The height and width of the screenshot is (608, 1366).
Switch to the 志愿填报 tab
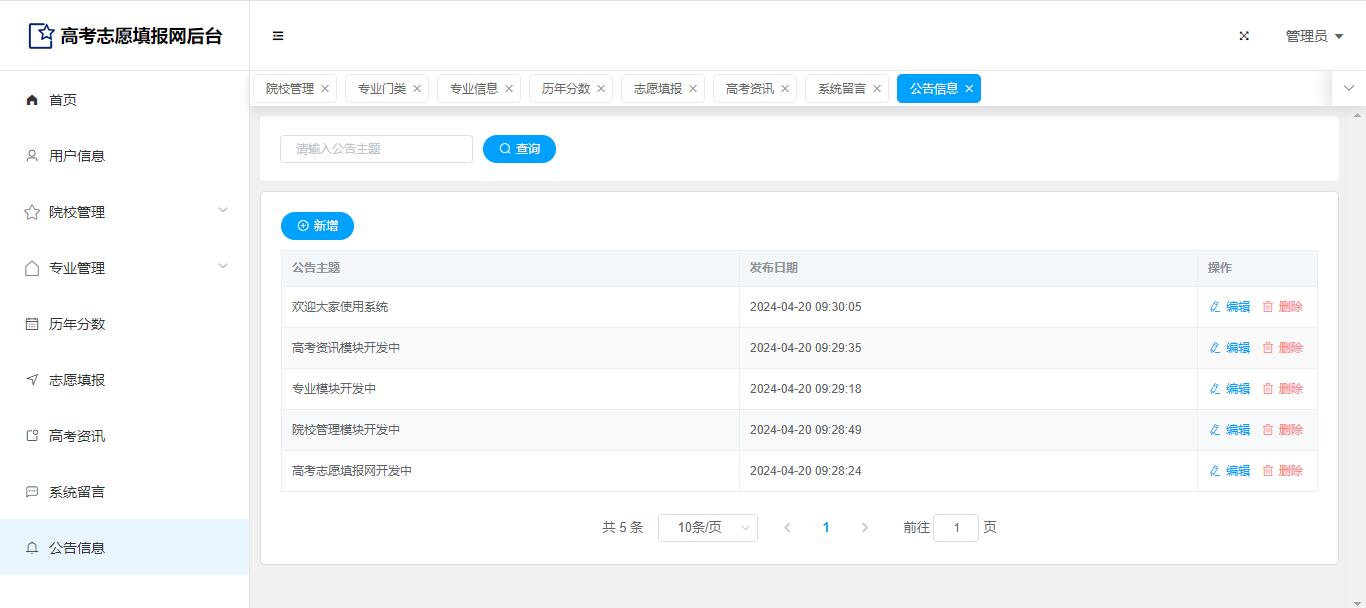click(x=657, y=89)
